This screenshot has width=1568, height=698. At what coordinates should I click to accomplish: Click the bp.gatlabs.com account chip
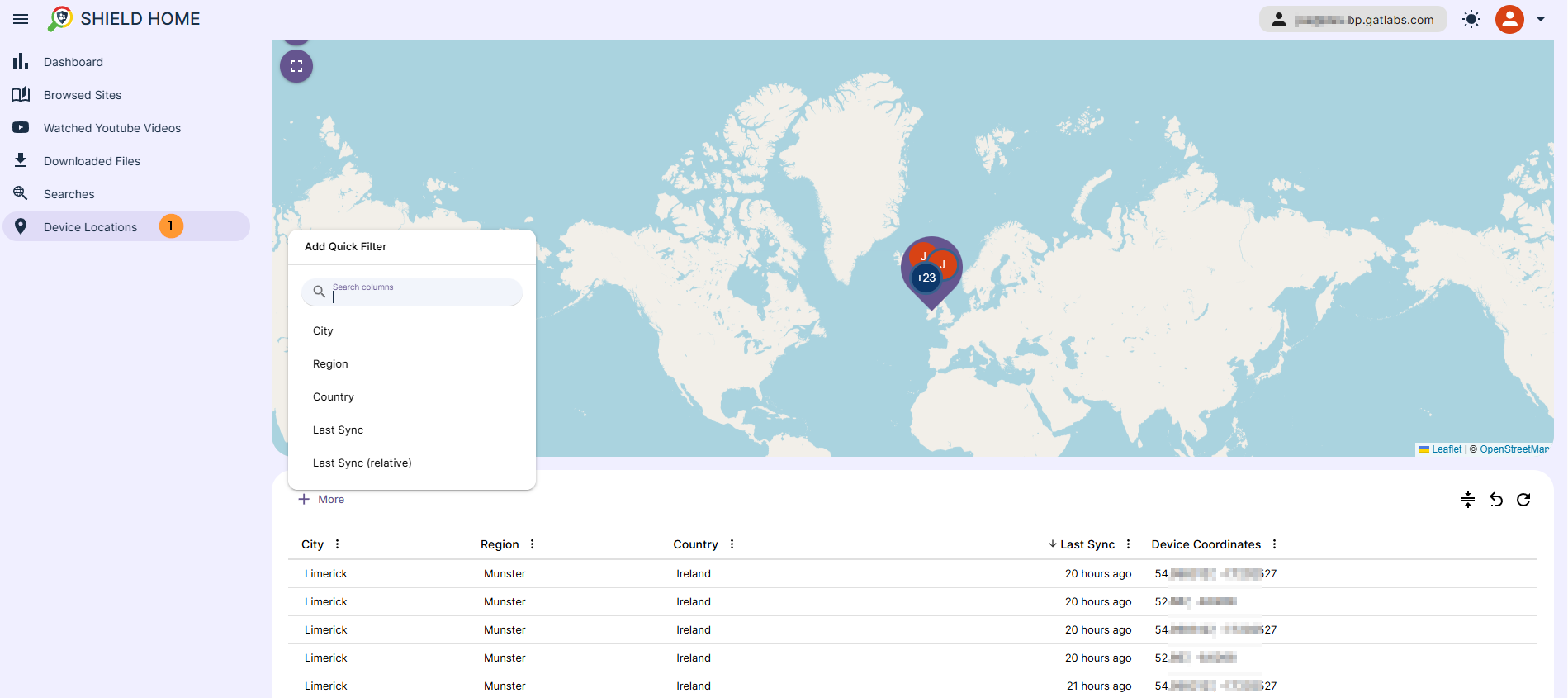(1352, 19)
